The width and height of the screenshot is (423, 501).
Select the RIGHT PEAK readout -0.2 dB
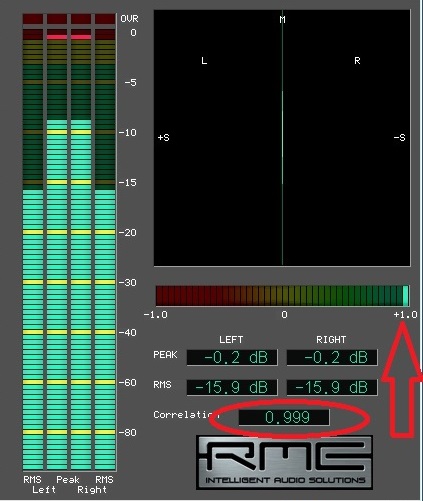[x=332, y=358]
